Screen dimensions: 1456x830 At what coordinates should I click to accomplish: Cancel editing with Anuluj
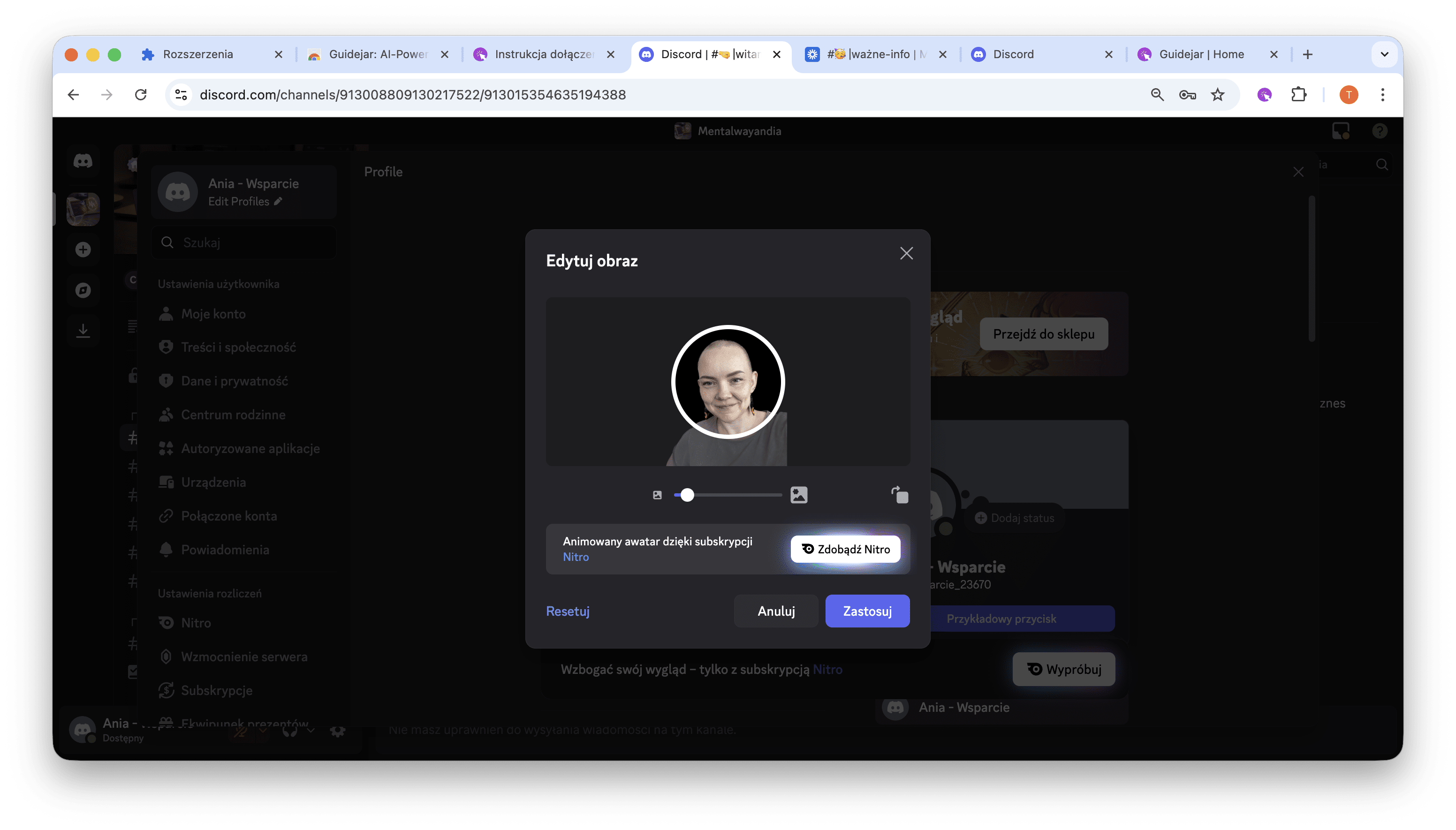tap(776, 611)
